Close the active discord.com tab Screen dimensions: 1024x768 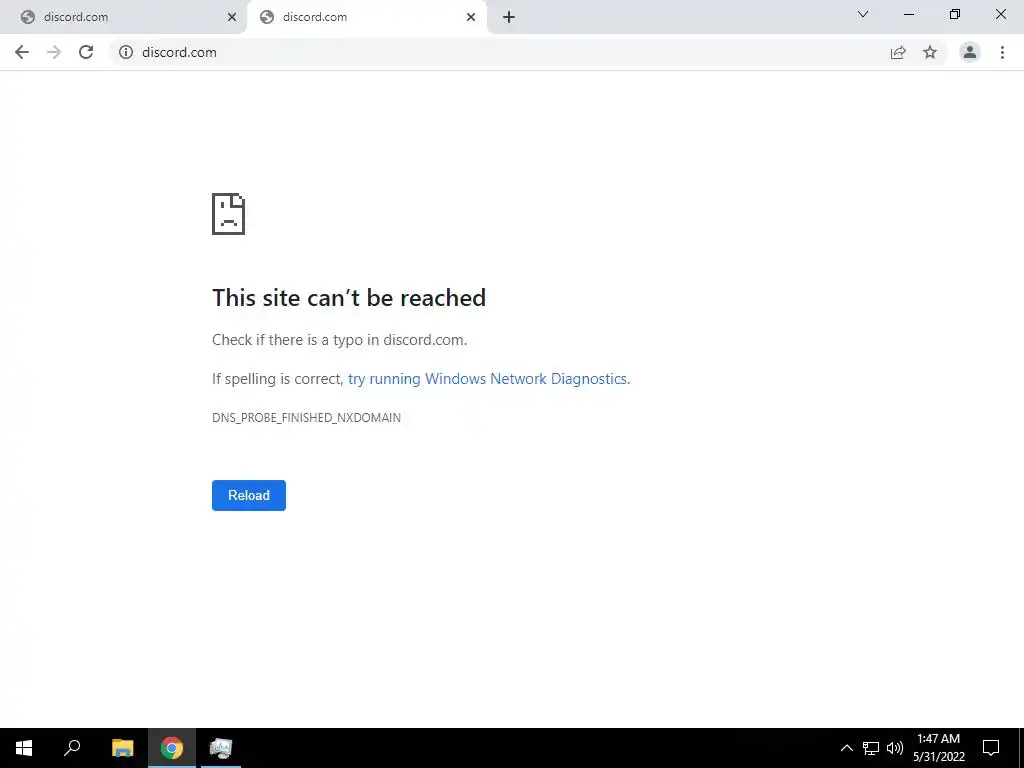click(471, 18)
